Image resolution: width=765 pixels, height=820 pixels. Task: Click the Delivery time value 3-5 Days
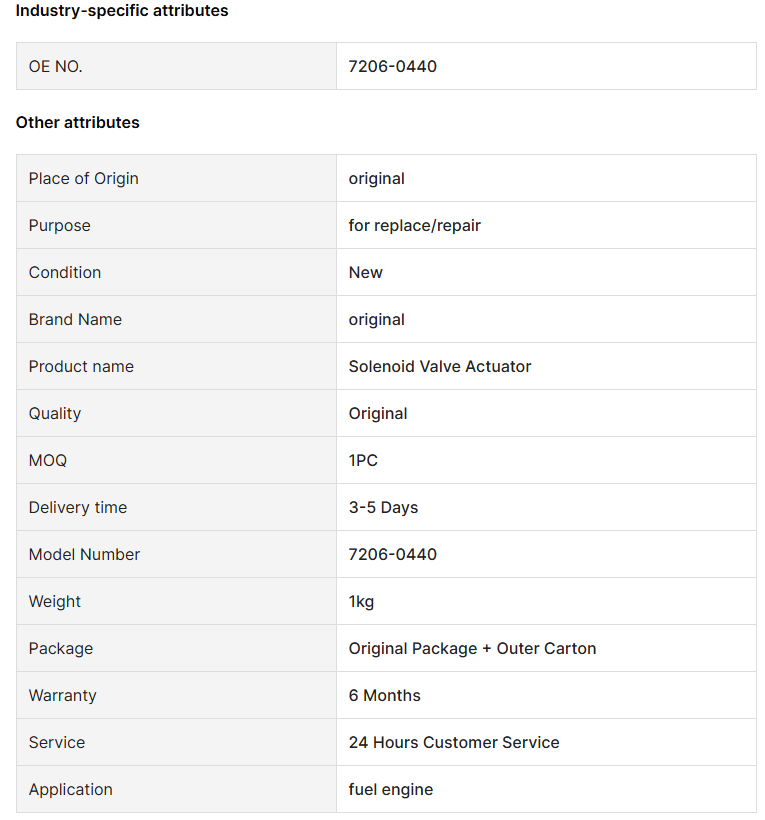[383, 507]
